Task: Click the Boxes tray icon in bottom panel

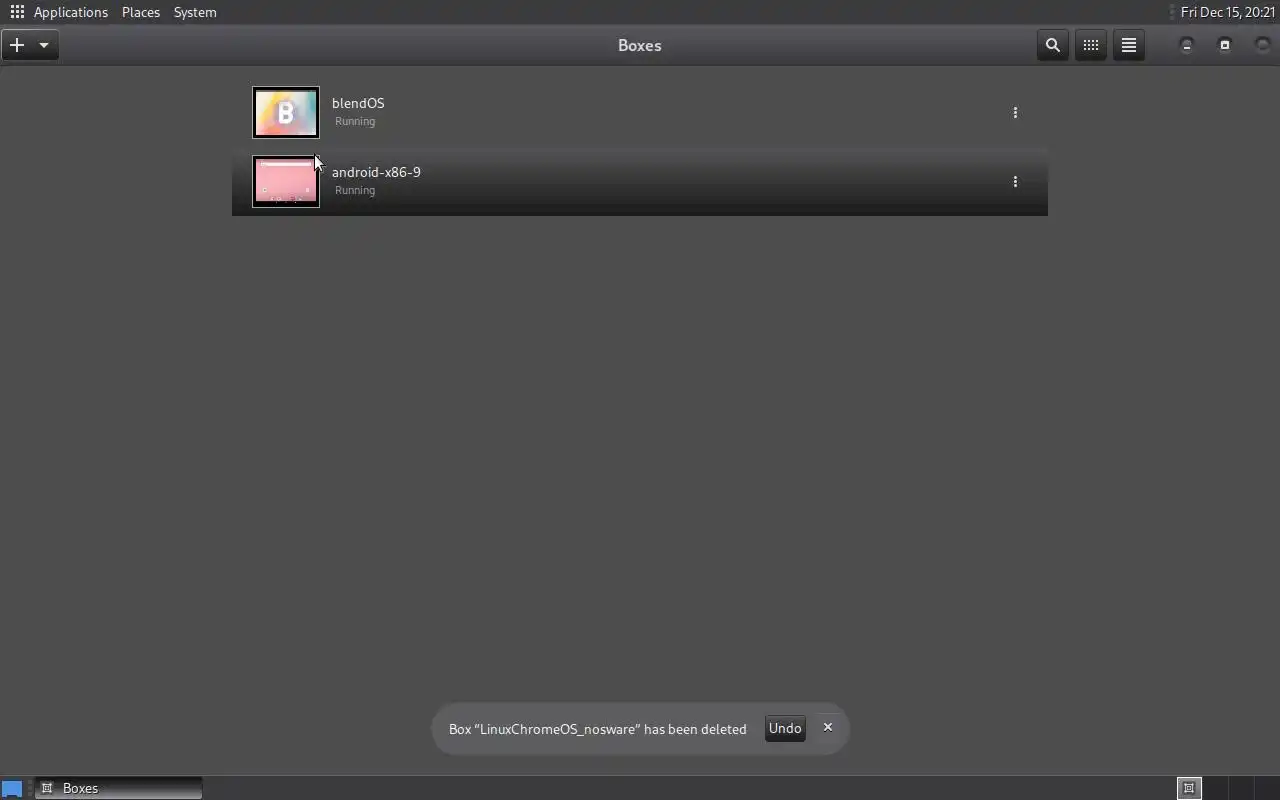Action: point(1189,788)
